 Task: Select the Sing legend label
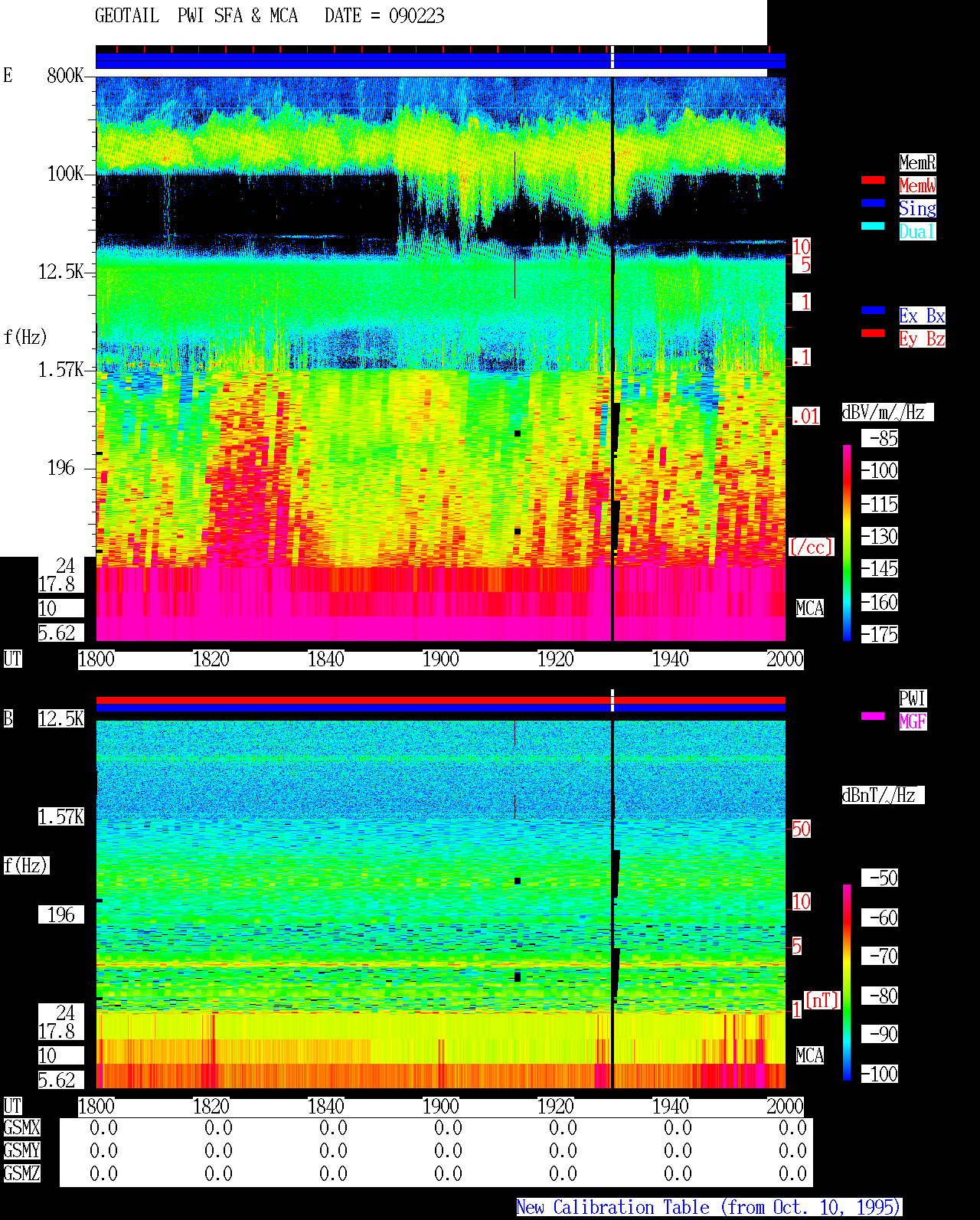coord(917,208)
